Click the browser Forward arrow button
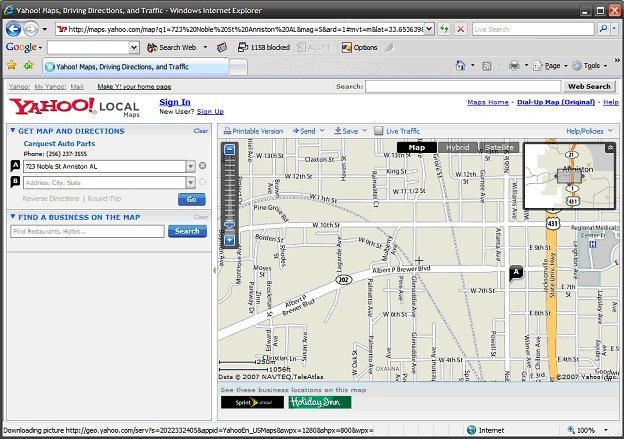 click(x=30, y=29)
